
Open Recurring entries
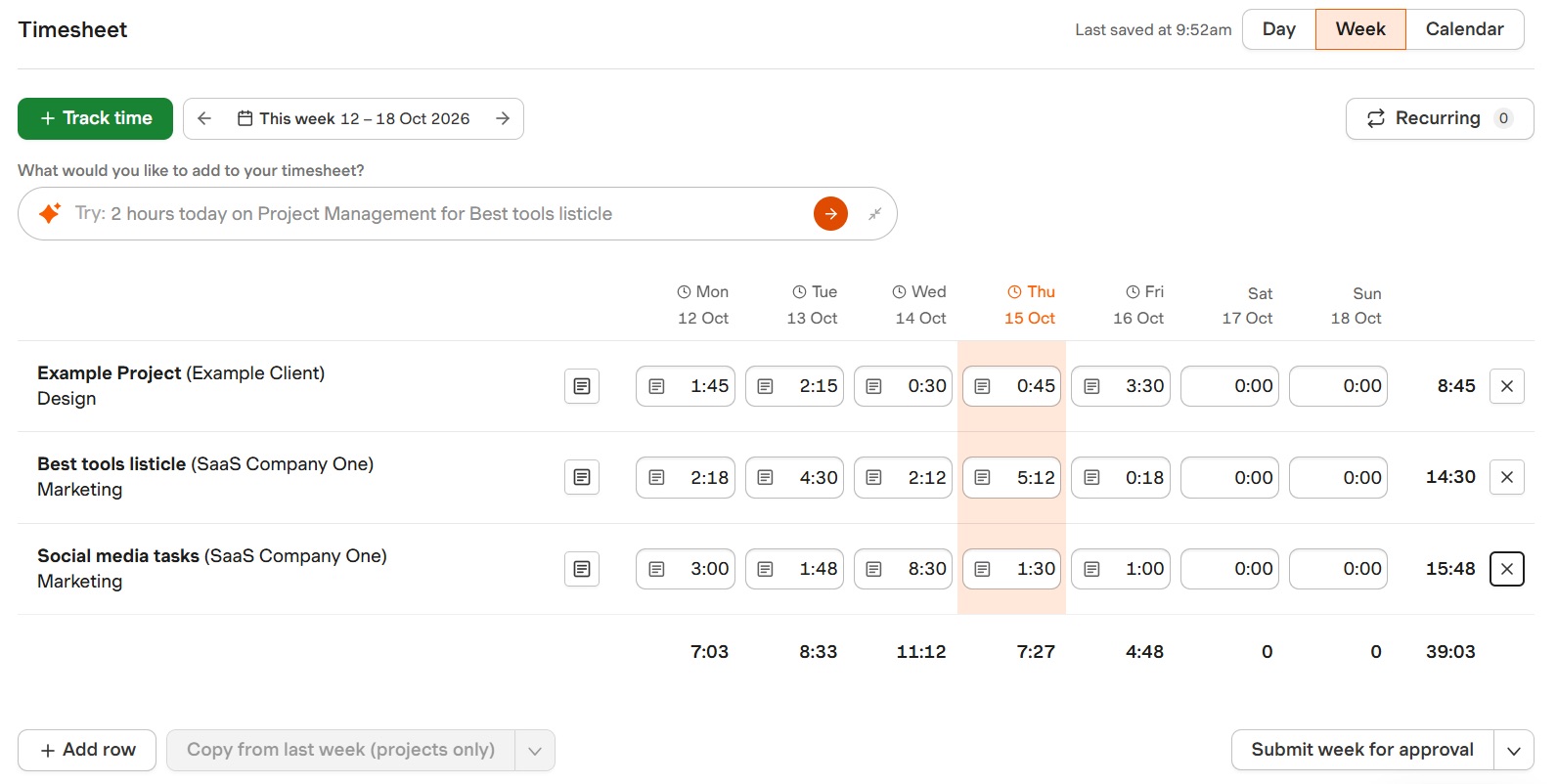click(x=1440, y=118)
